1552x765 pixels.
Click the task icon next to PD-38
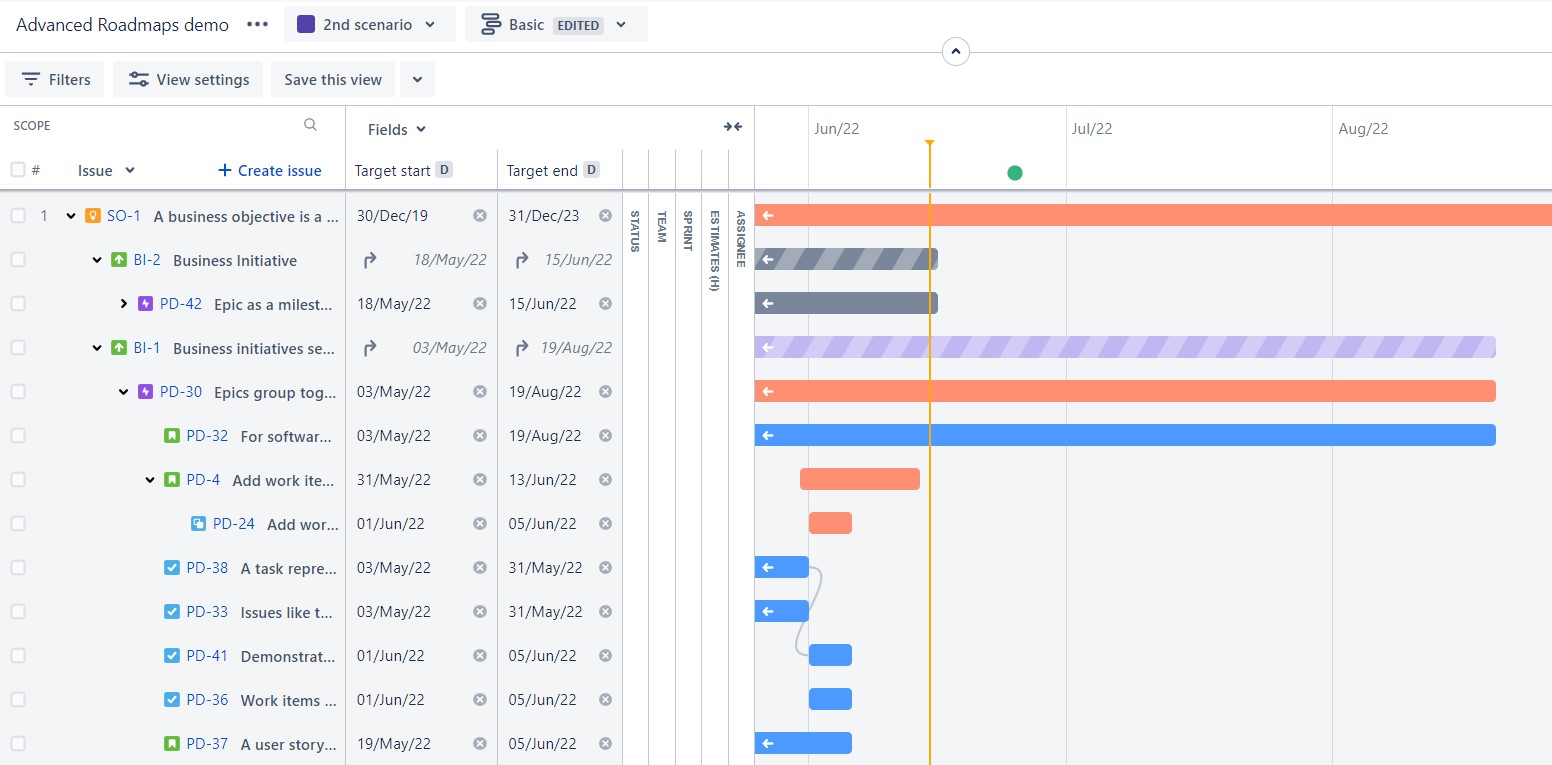pos(172,568)
